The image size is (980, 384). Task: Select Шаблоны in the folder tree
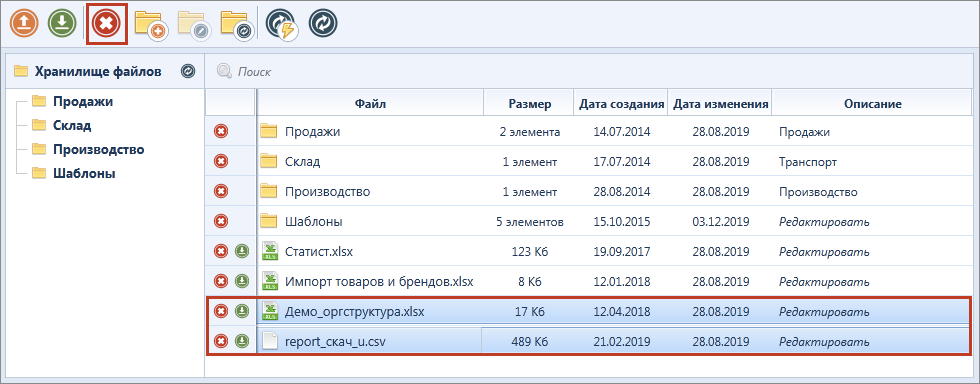pyautogui.click(x=84, y=174)
